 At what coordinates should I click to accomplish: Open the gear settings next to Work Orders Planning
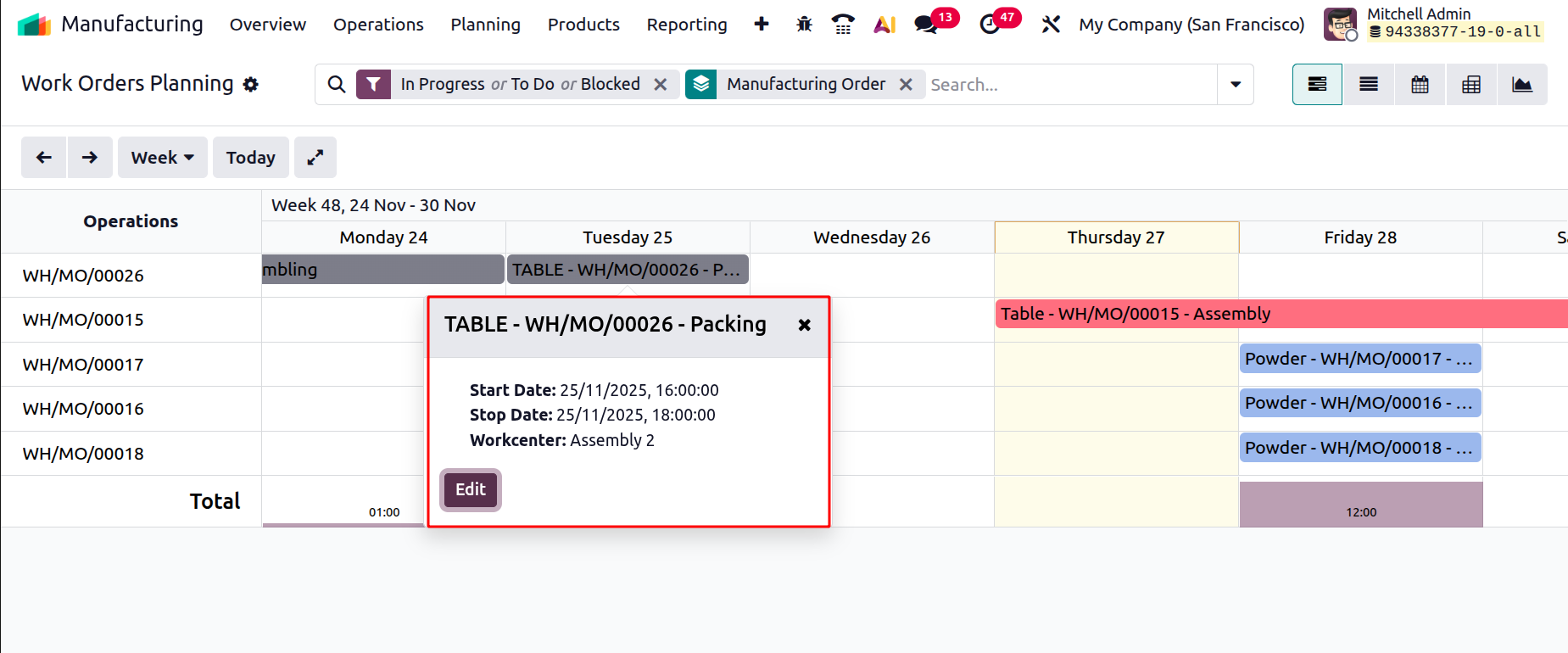[250, 85]
